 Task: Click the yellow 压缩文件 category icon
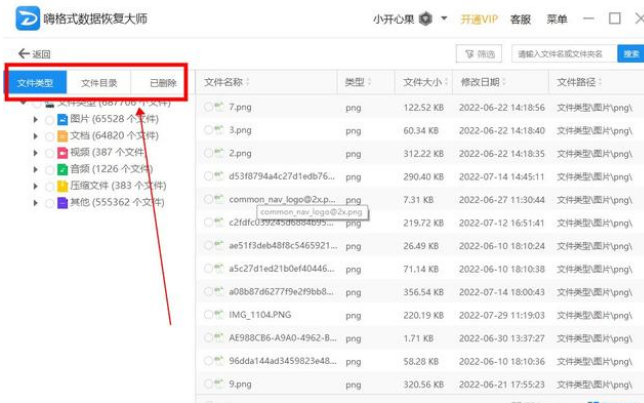(x=62, y=186)
